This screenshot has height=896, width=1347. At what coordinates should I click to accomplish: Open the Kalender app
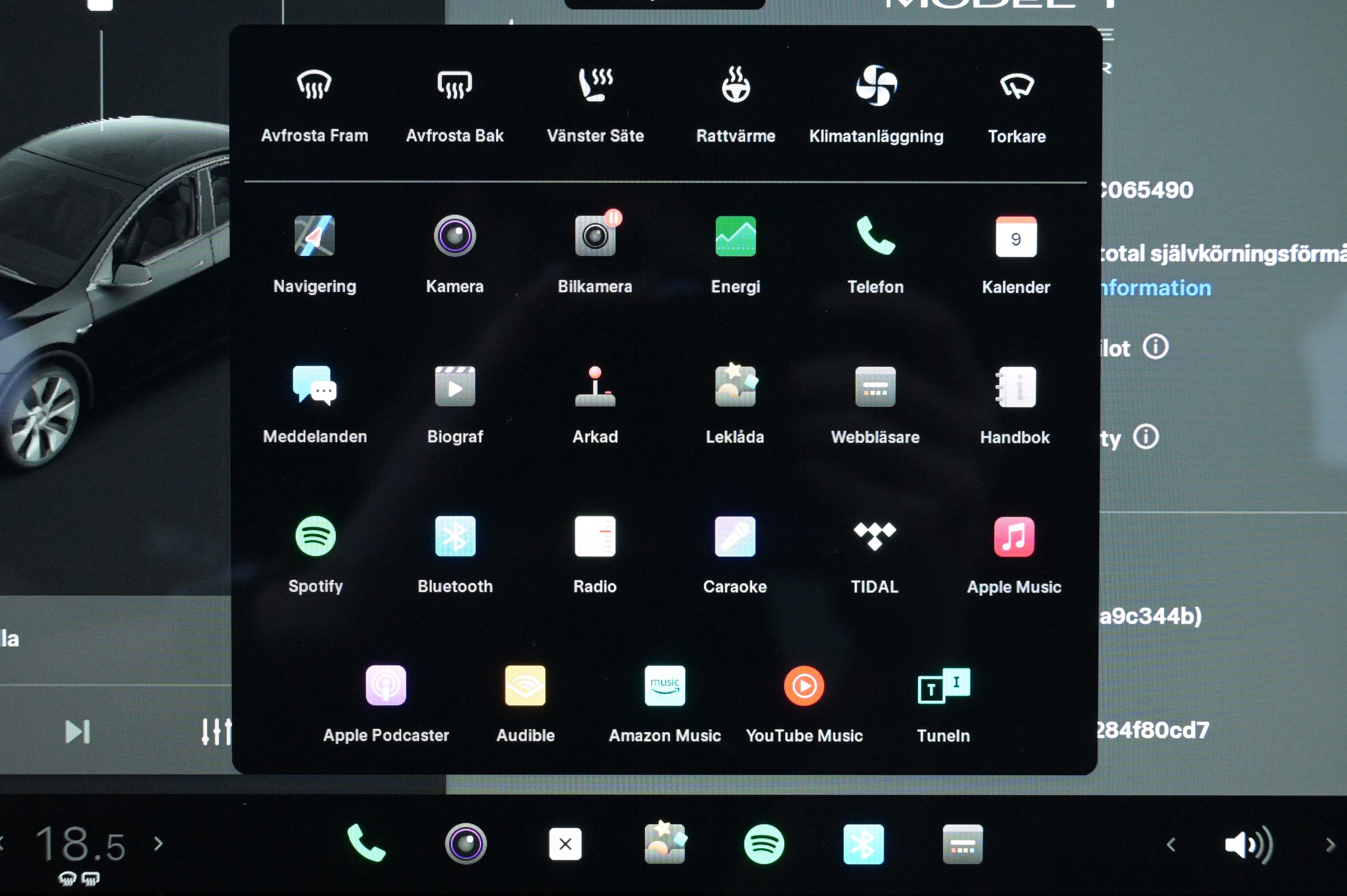1016,254
